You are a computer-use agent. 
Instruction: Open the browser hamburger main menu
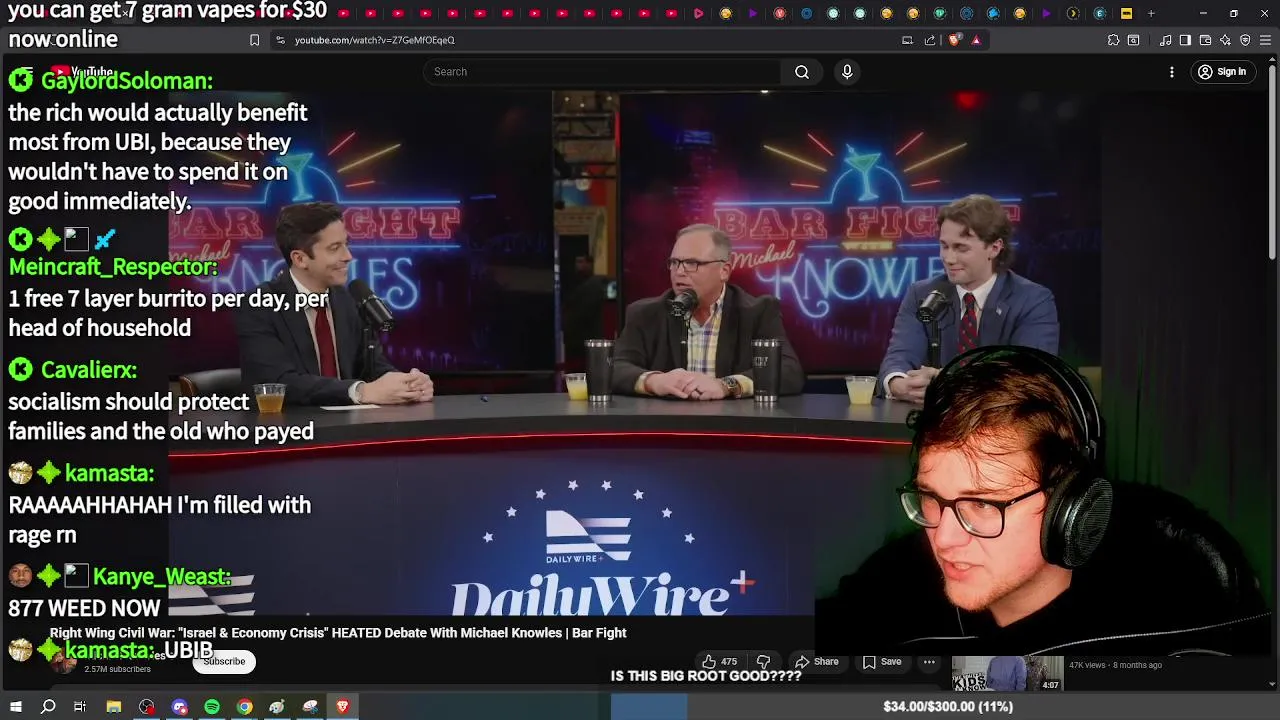pyautogui.click(x=1265, y=40)
